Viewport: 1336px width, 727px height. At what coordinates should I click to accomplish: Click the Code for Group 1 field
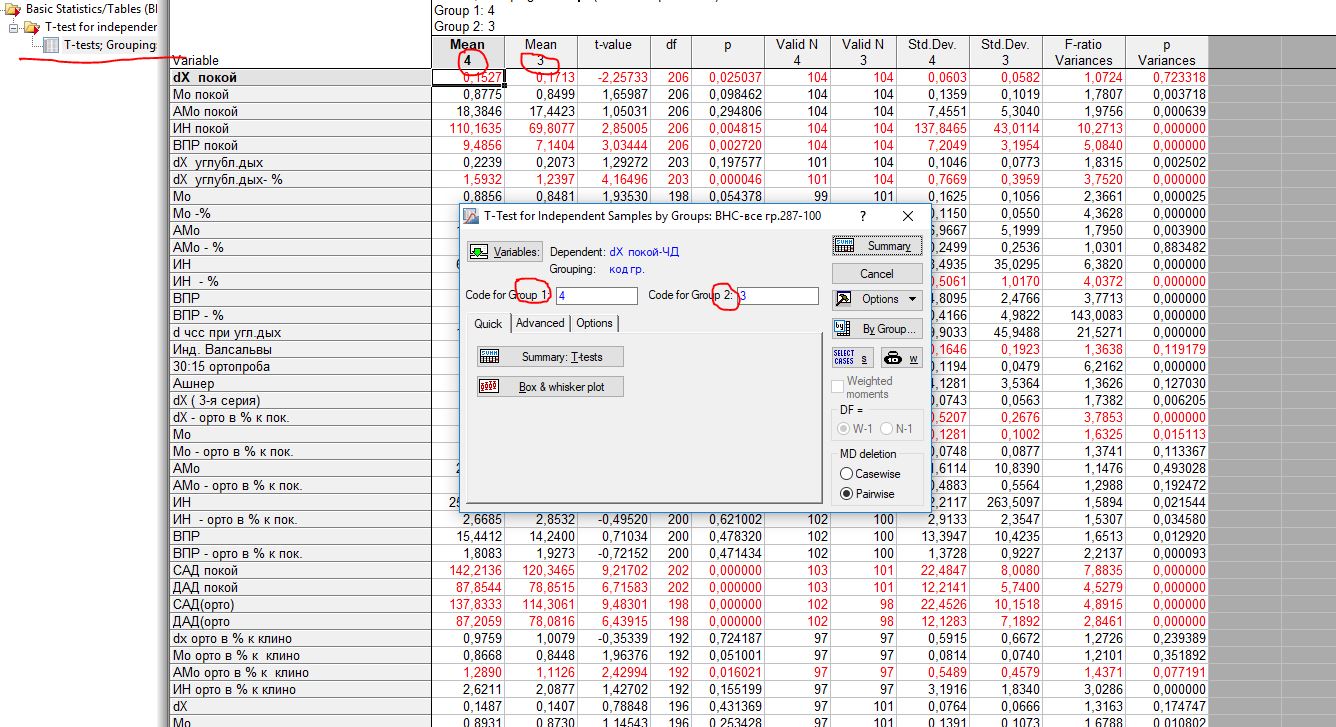pyautogui.click(x=596, y=296)
